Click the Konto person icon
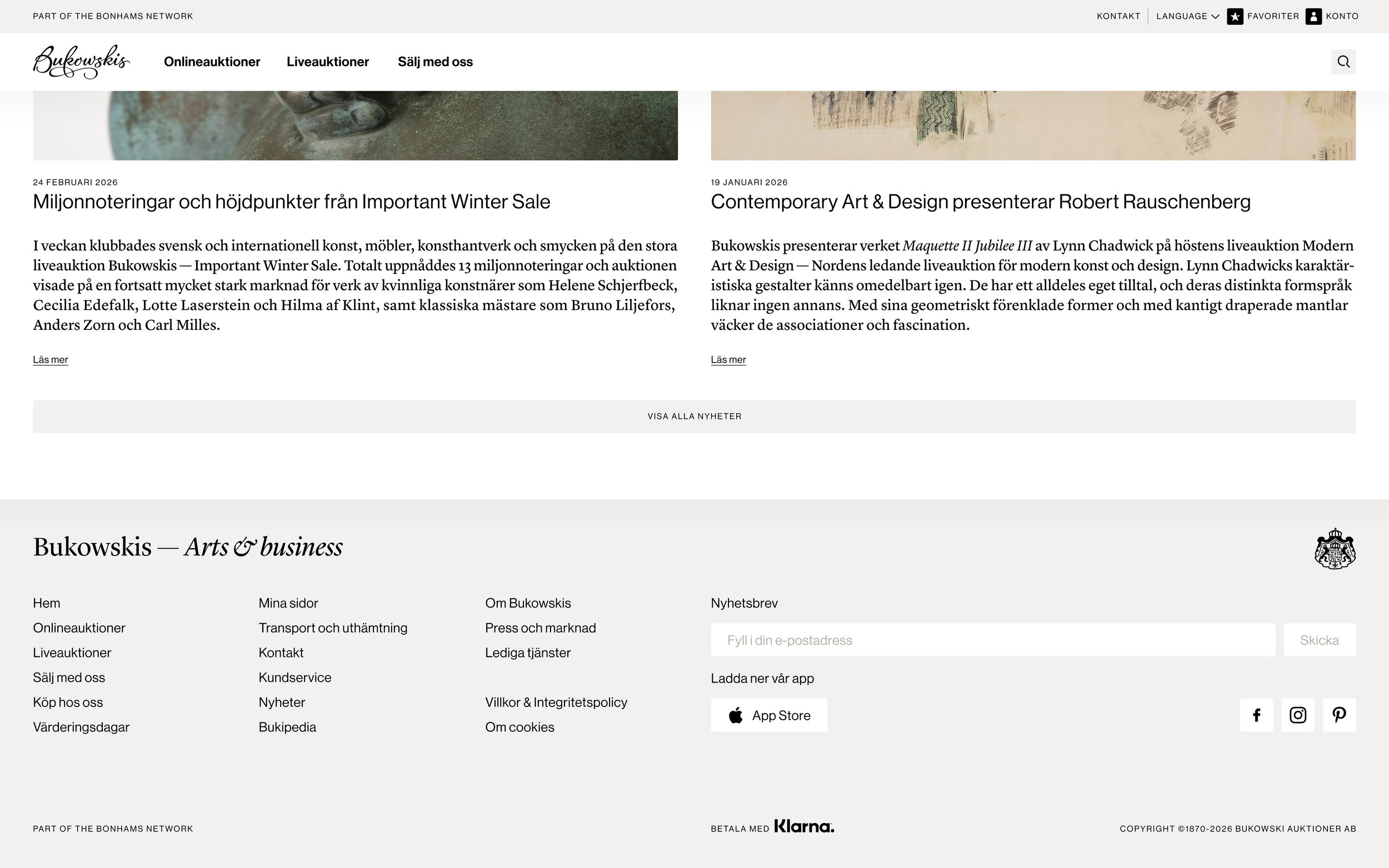The height and width of the screenshot is (868, 1389). pos(1313,16)
